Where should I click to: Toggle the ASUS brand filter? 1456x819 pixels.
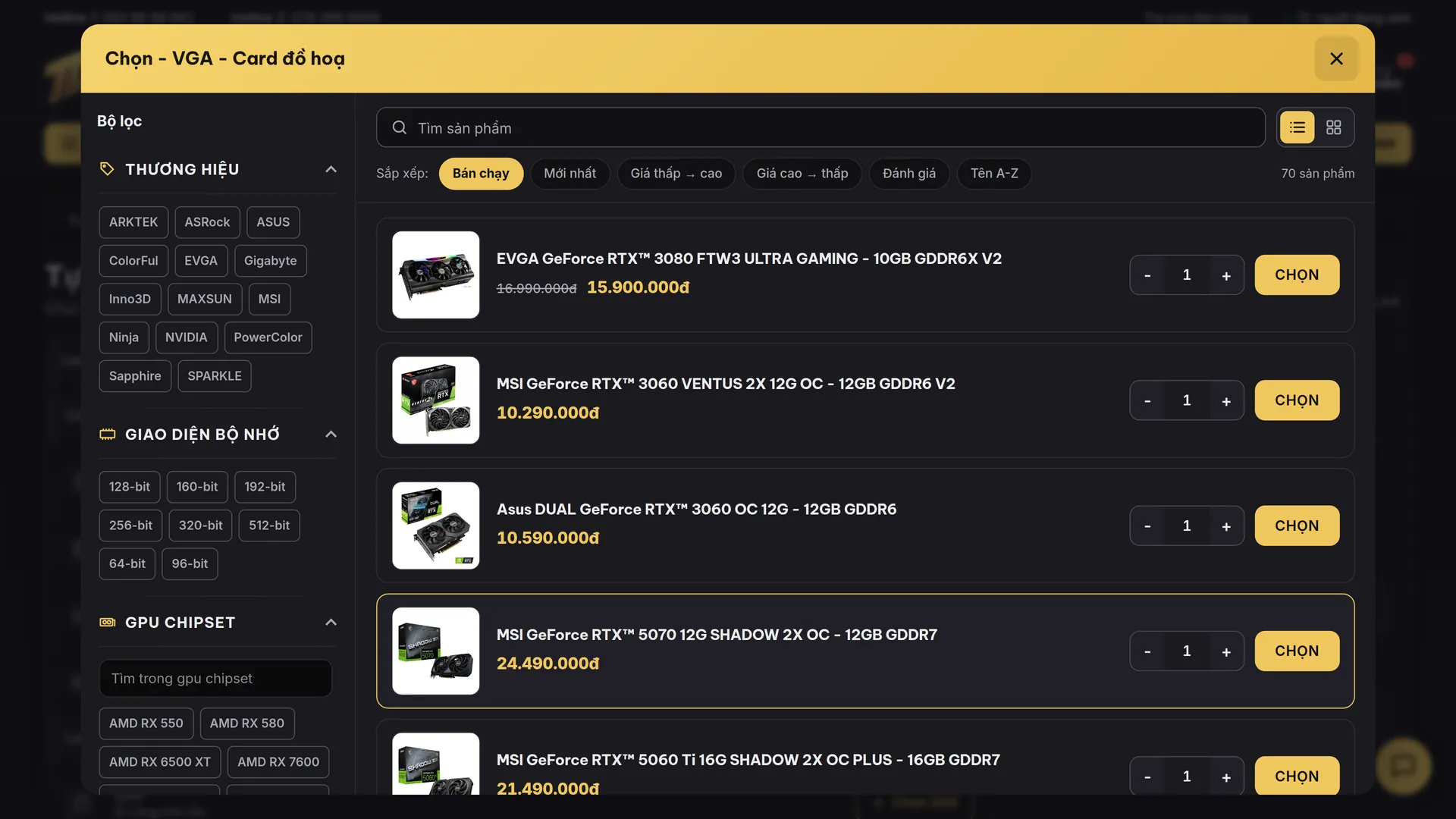[273, 222]
